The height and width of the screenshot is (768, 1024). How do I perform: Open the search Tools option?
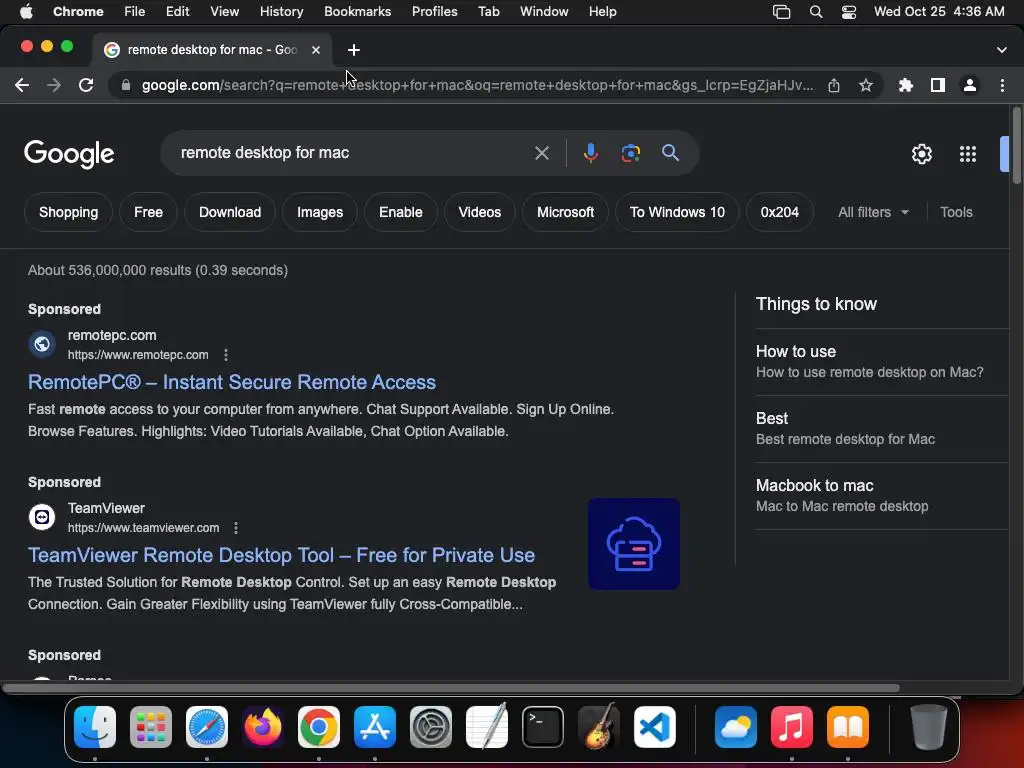click(x=956, y=212)
